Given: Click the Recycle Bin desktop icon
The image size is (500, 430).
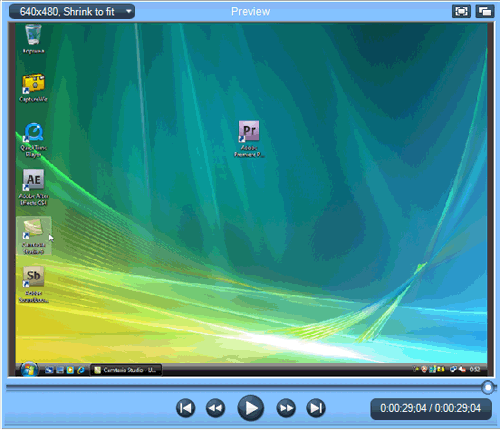Looking at the screenshot, I should [33, 39].
